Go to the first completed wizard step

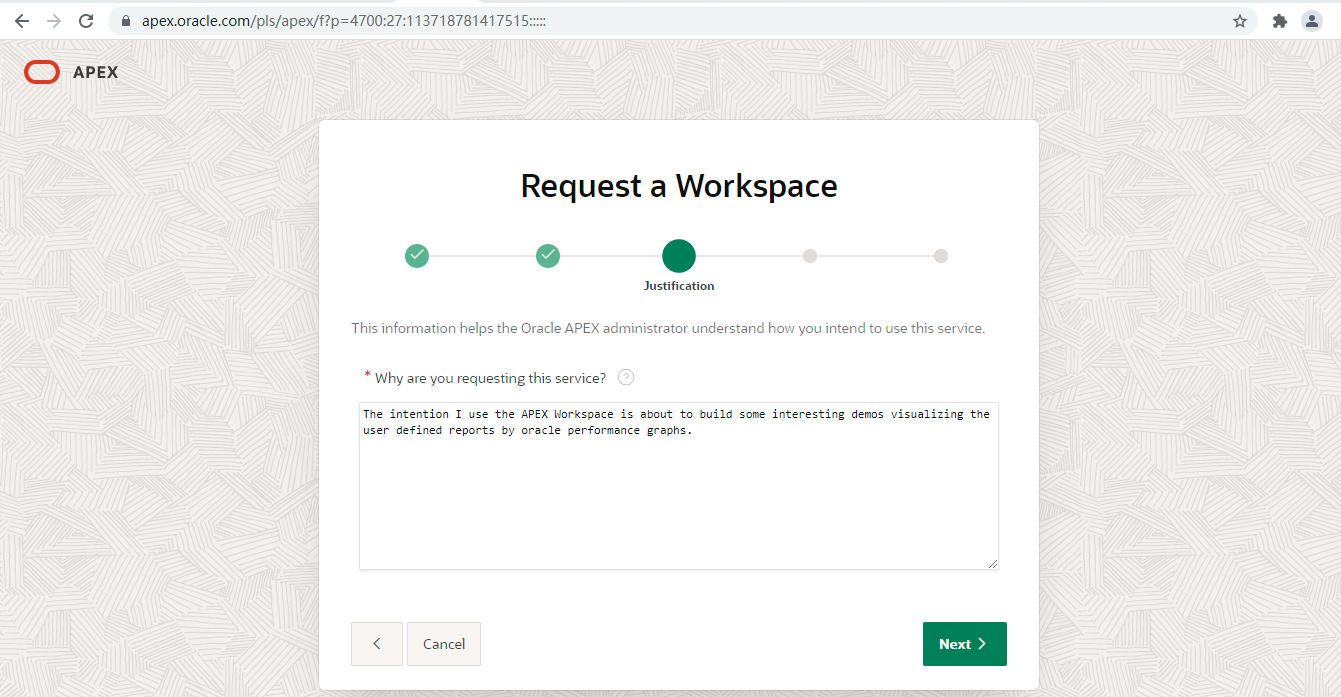click(x=417, y=256)
